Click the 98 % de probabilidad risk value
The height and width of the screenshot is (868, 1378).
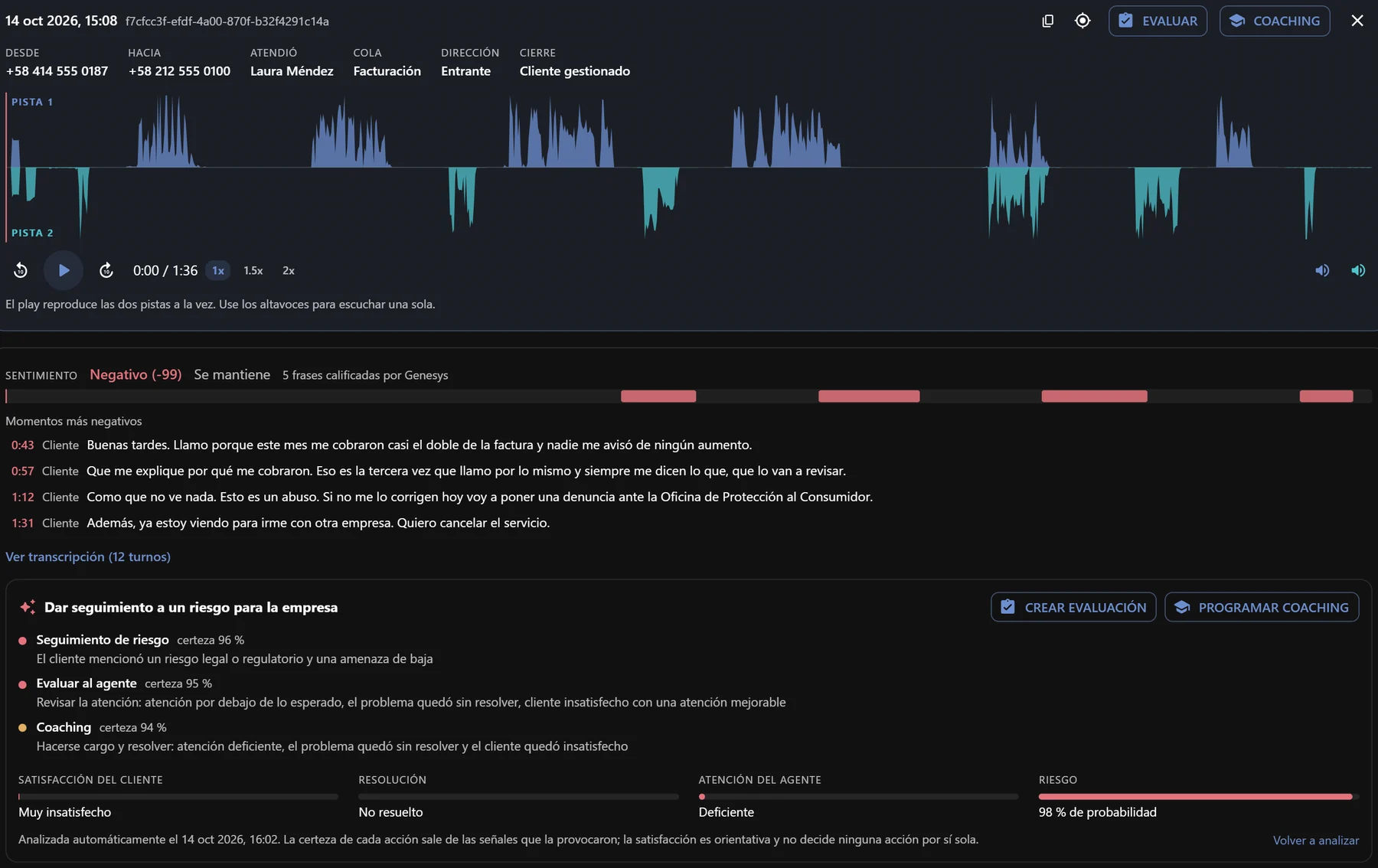coord(1097,812)
